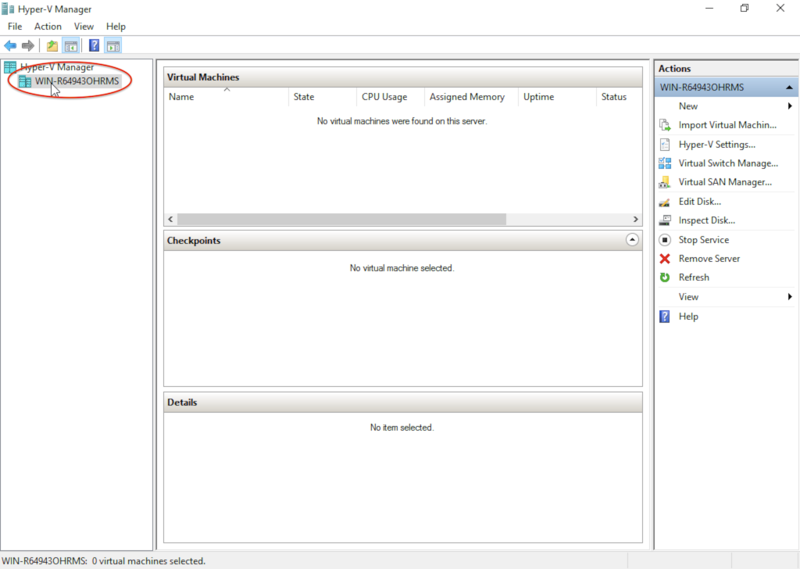Toggle the Show/Hide Console Tree toolbar icon
Screen dimensions: 800x569
[71, 46]
